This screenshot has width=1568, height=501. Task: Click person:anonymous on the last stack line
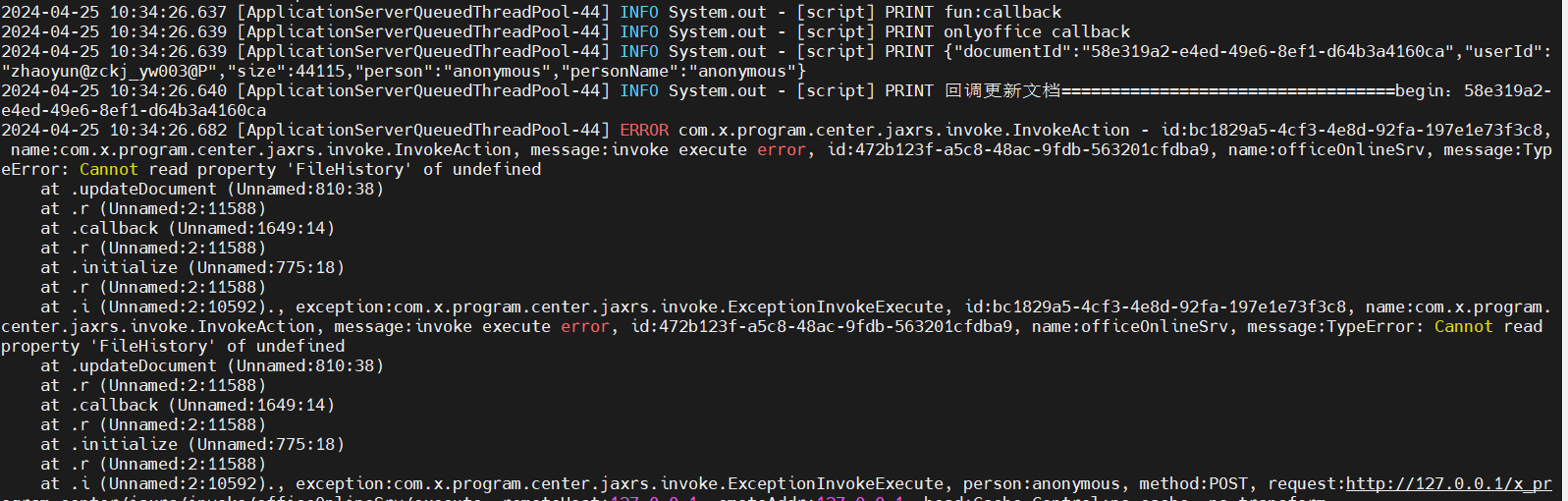point(1041,483)
